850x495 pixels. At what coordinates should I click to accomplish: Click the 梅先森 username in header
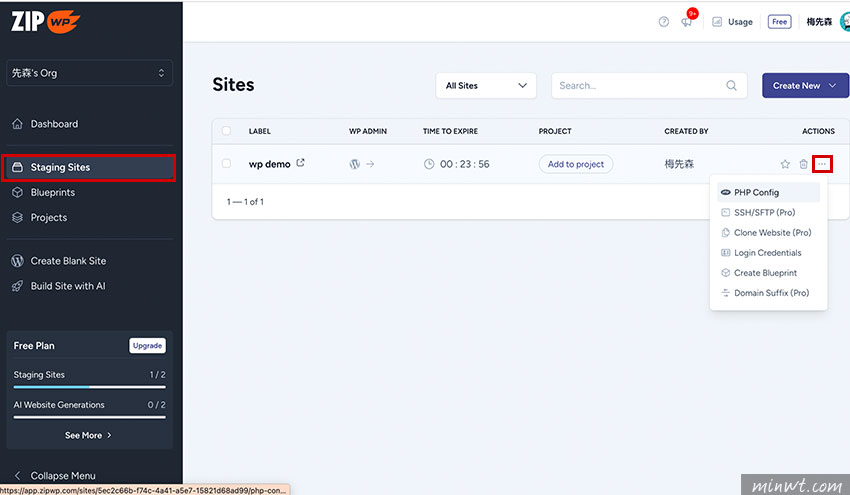point(819,22)
